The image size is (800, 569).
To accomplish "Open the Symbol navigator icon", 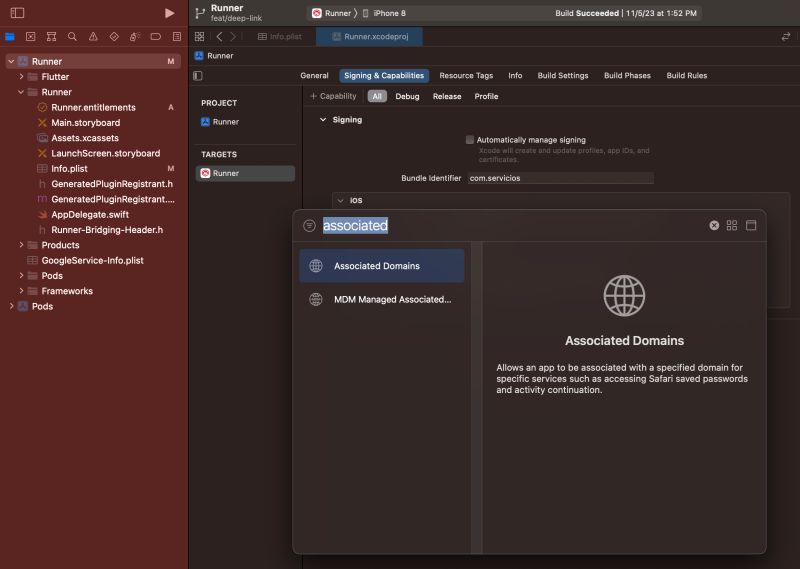I will click(x=52, y=37).
